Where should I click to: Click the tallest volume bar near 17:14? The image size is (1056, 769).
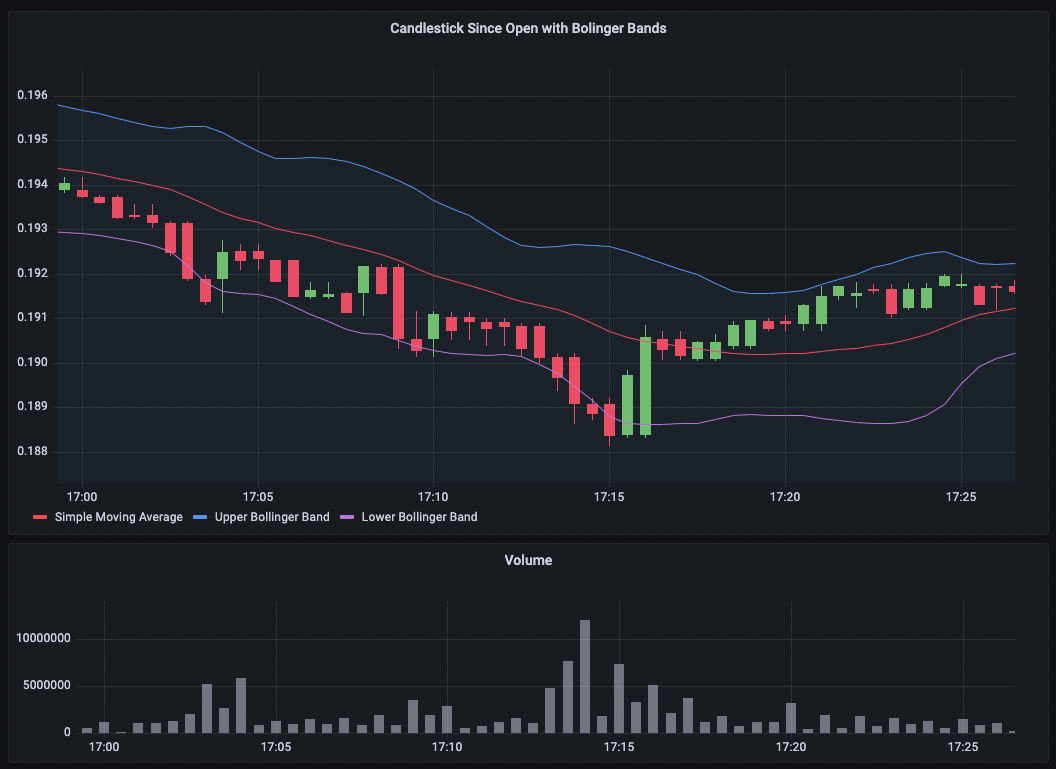click(585, 676)
